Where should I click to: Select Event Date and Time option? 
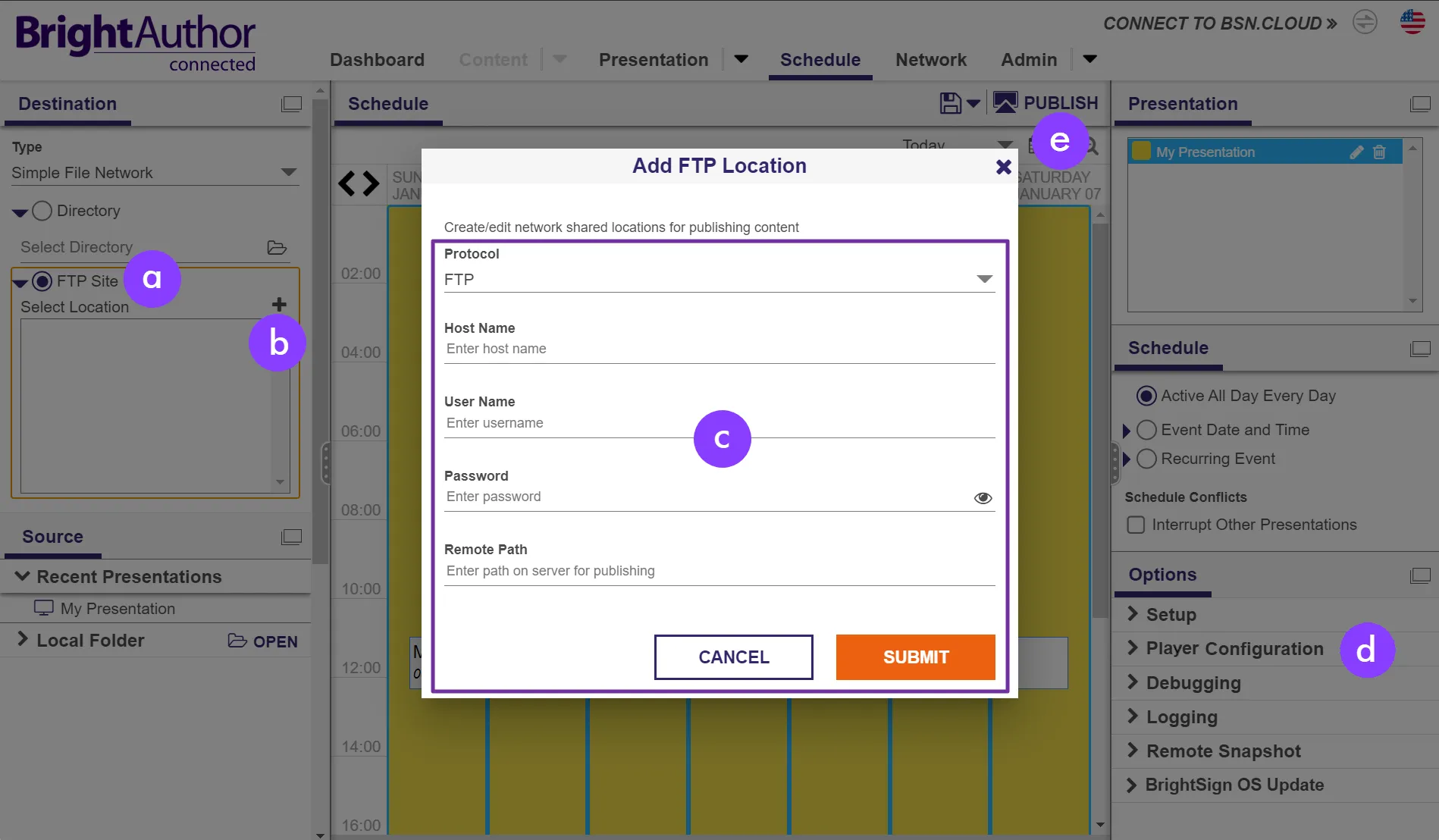point(1146,430)
